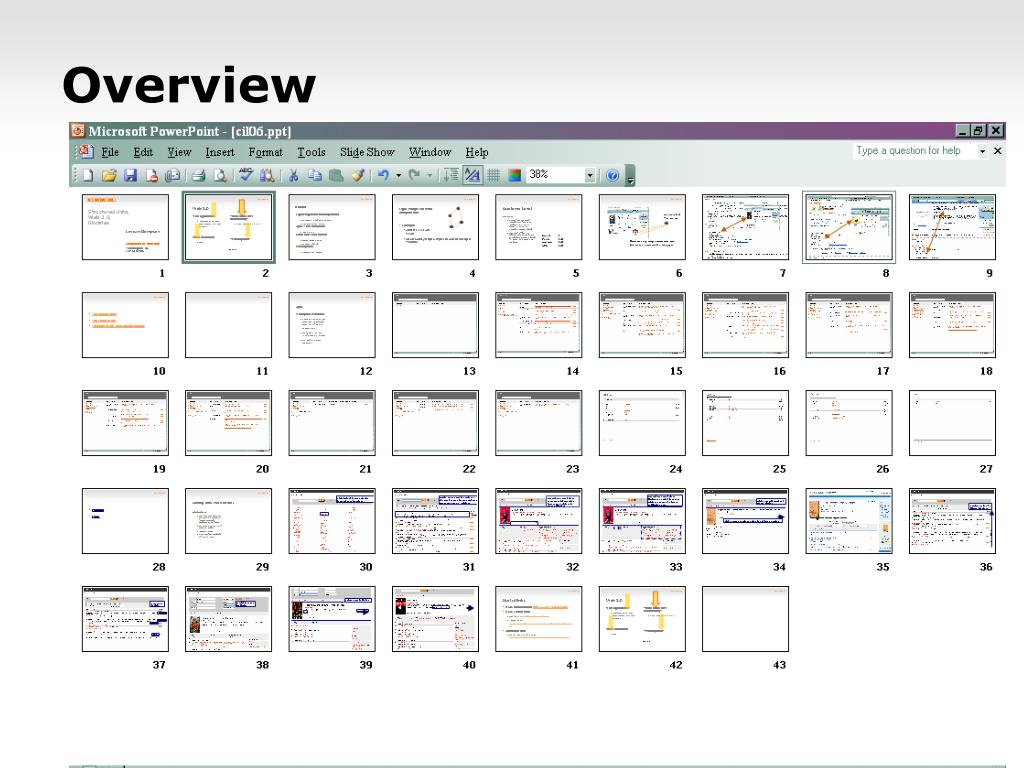Click the Open folder toolbar icon

click(109, 175)
